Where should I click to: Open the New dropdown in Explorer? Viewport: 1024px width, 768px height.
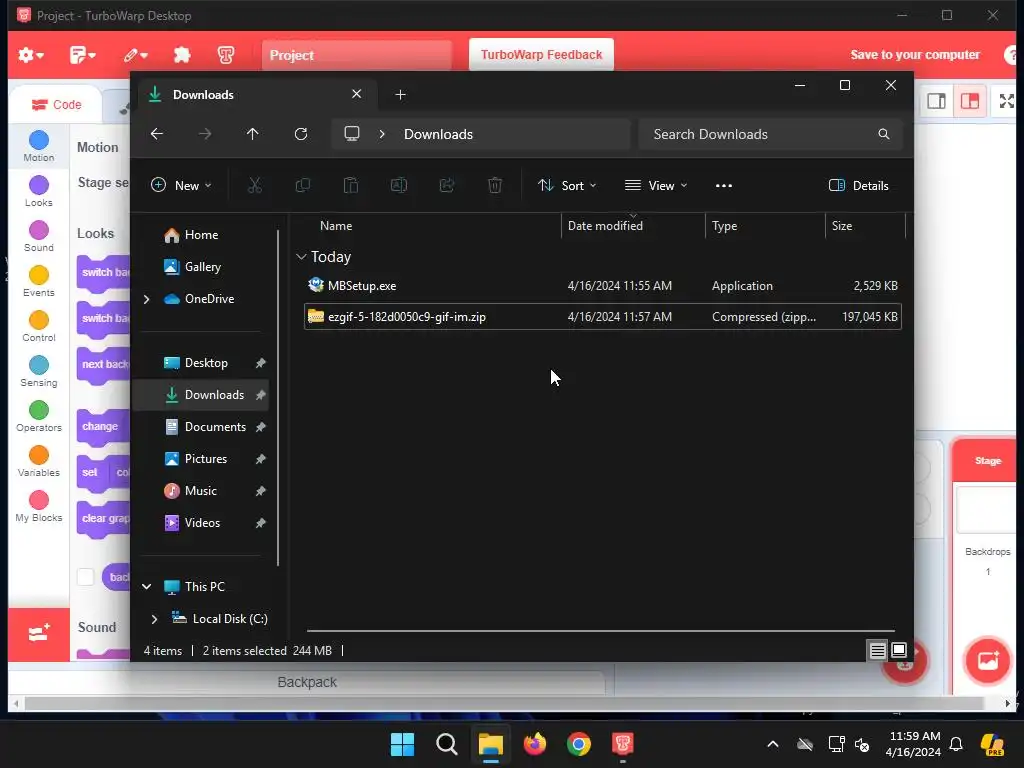tap(182, 185)
